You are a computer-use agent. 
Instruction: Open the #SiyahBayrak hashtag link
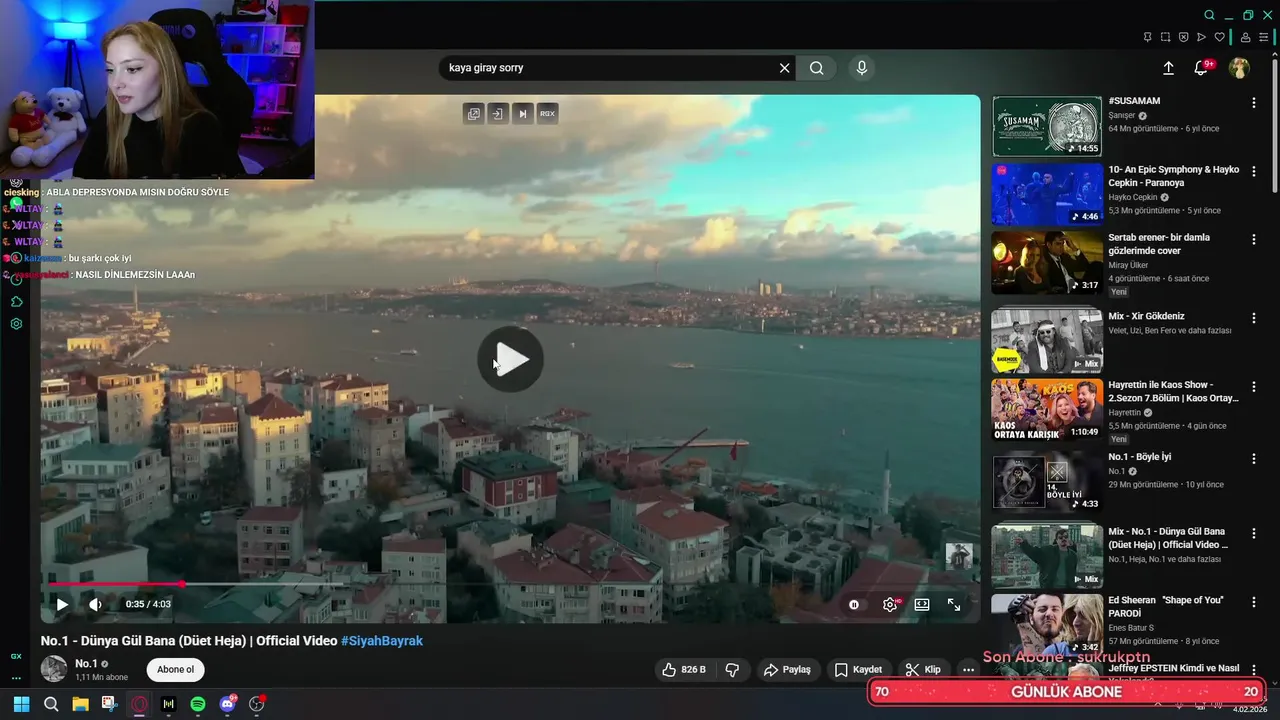click(x=382, y=640)
